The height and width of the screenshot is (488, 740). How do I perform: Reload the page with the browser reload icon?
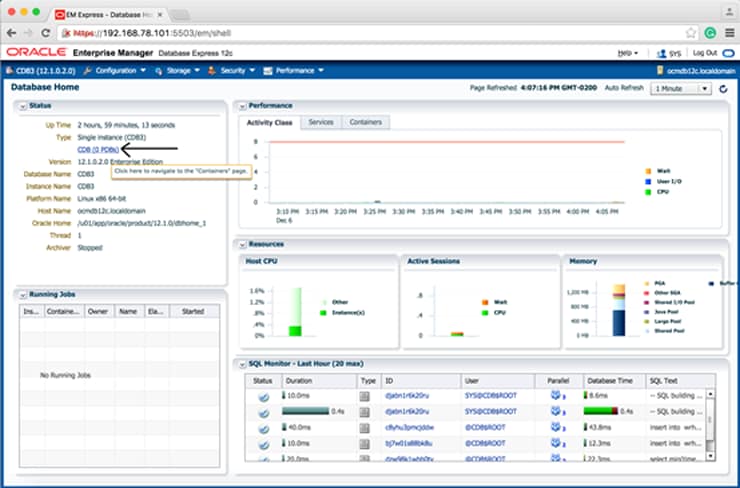tap(45, 33)
